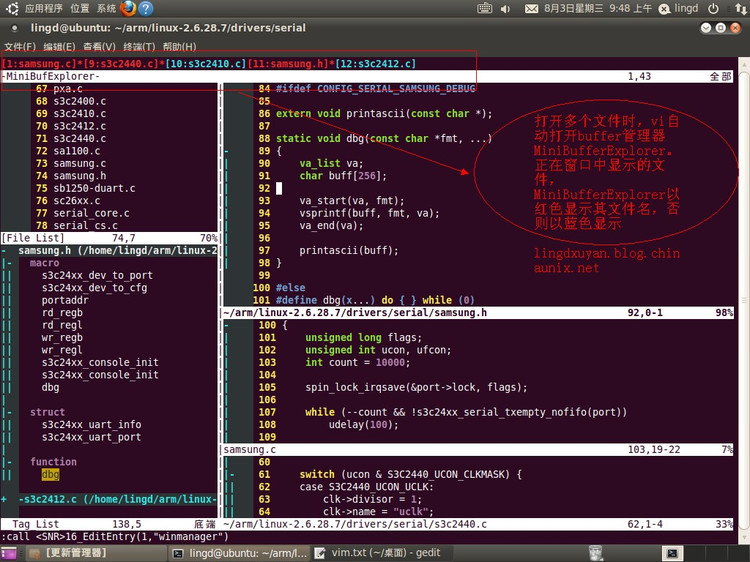Collapse the samsung.h tag tree
Image resolution: width=750 pixels, height=562 pixels.
(x=4, y=251)
